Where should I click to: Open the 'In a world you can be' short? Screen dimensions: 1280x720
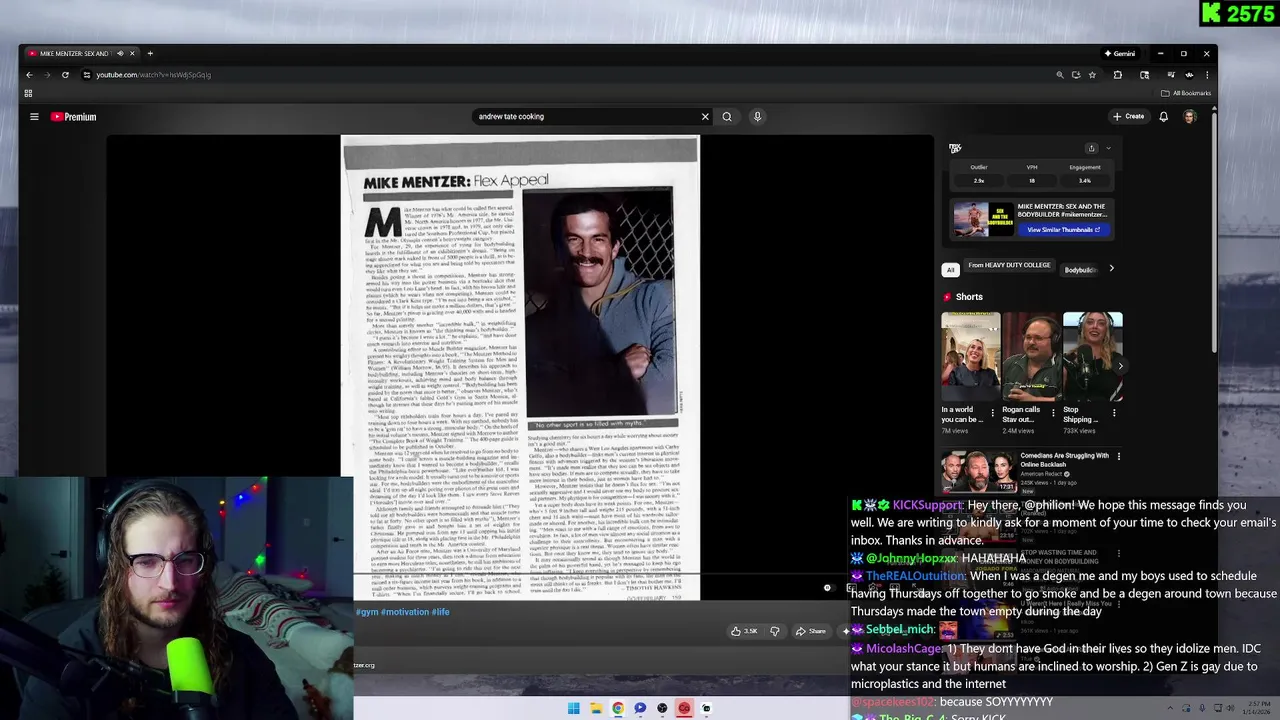[x=970, y=357]
